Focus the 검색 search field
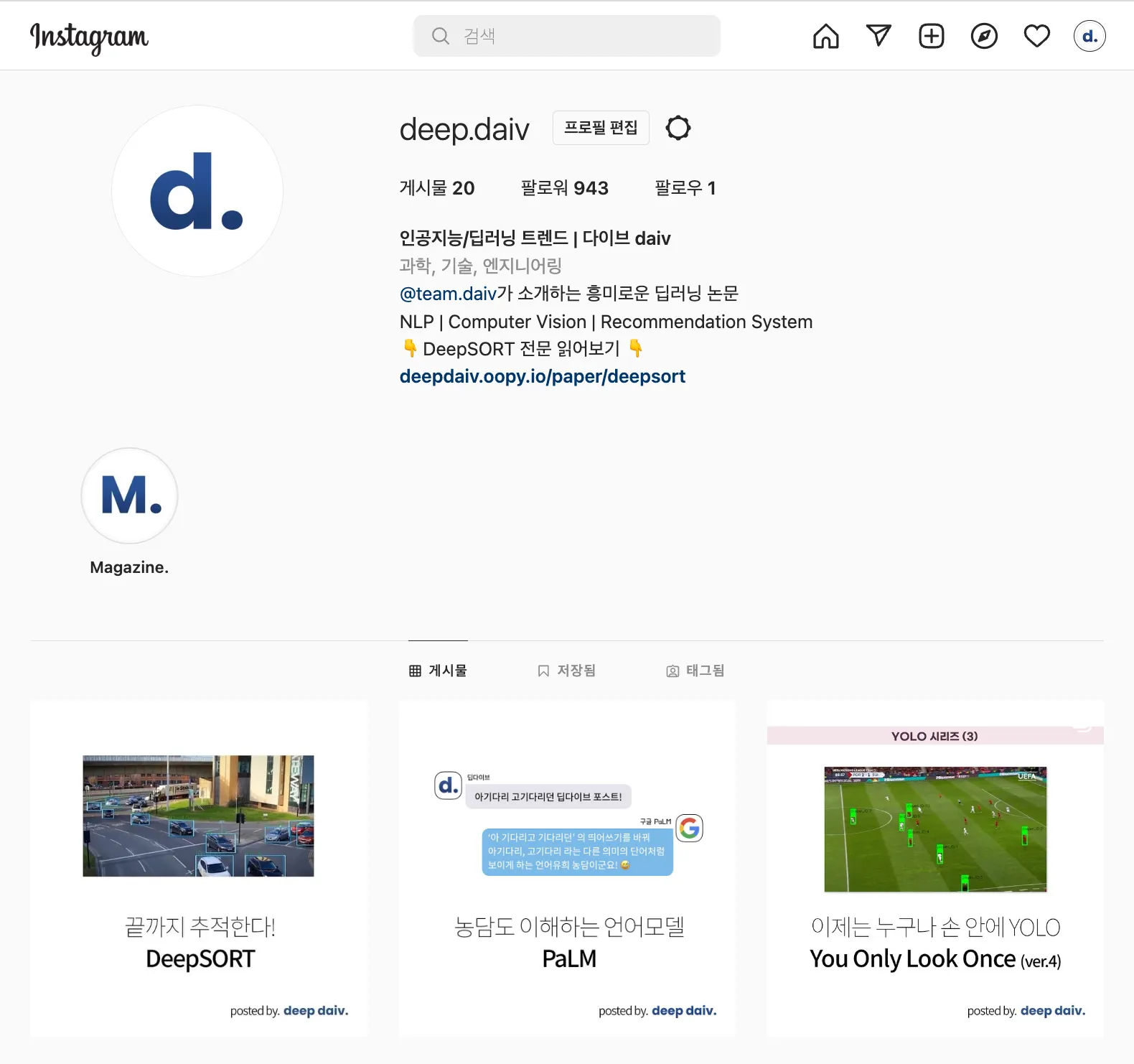Screen dimensions: 1134x1064 (x=567, y=36)
